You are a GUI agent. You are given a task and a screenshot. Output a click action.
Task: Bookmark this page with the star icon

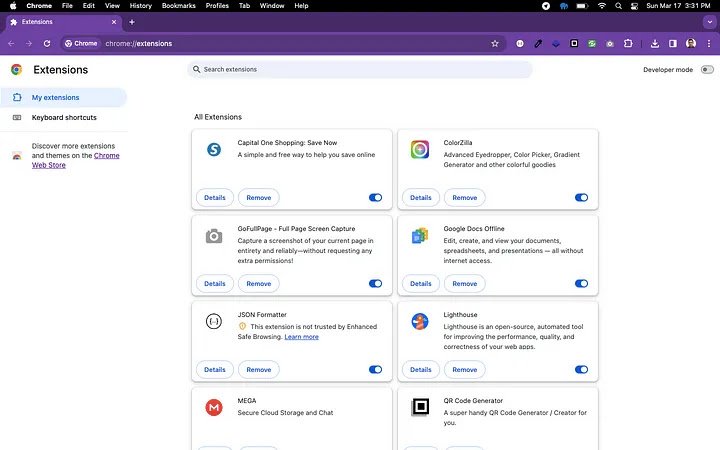495,44
